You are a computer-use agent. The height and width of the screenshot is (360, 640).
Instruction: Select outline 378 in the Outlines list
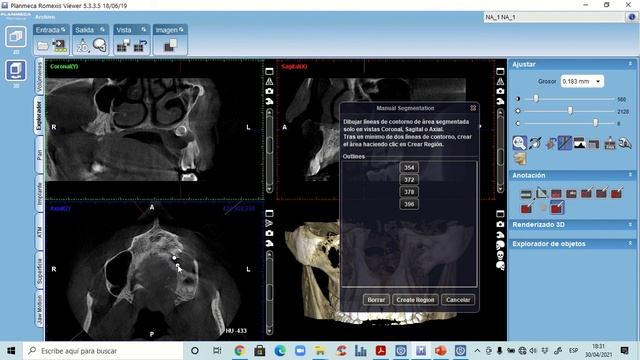[x=409, y=192]
